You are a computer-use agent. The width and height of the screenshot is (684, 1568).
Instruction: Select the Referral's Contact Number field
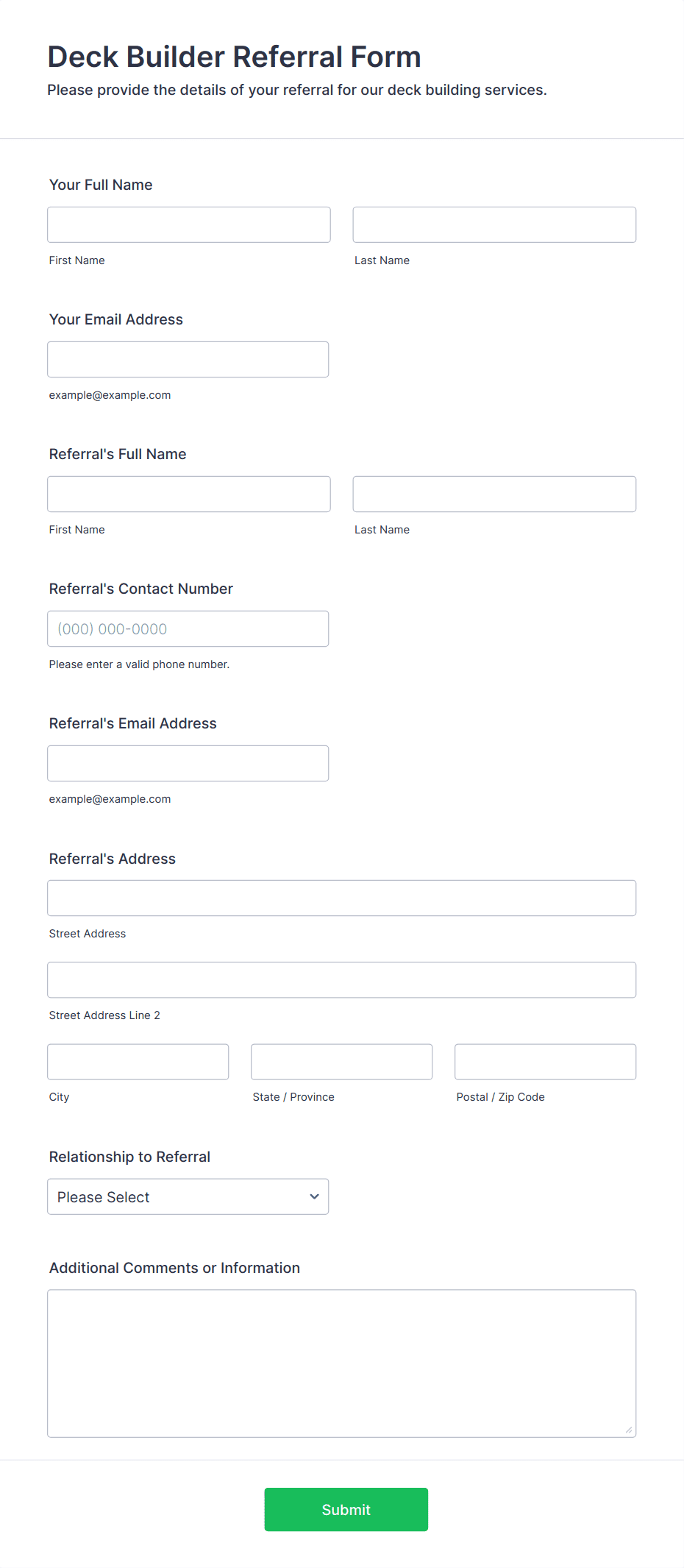click(x=188, y=628)
